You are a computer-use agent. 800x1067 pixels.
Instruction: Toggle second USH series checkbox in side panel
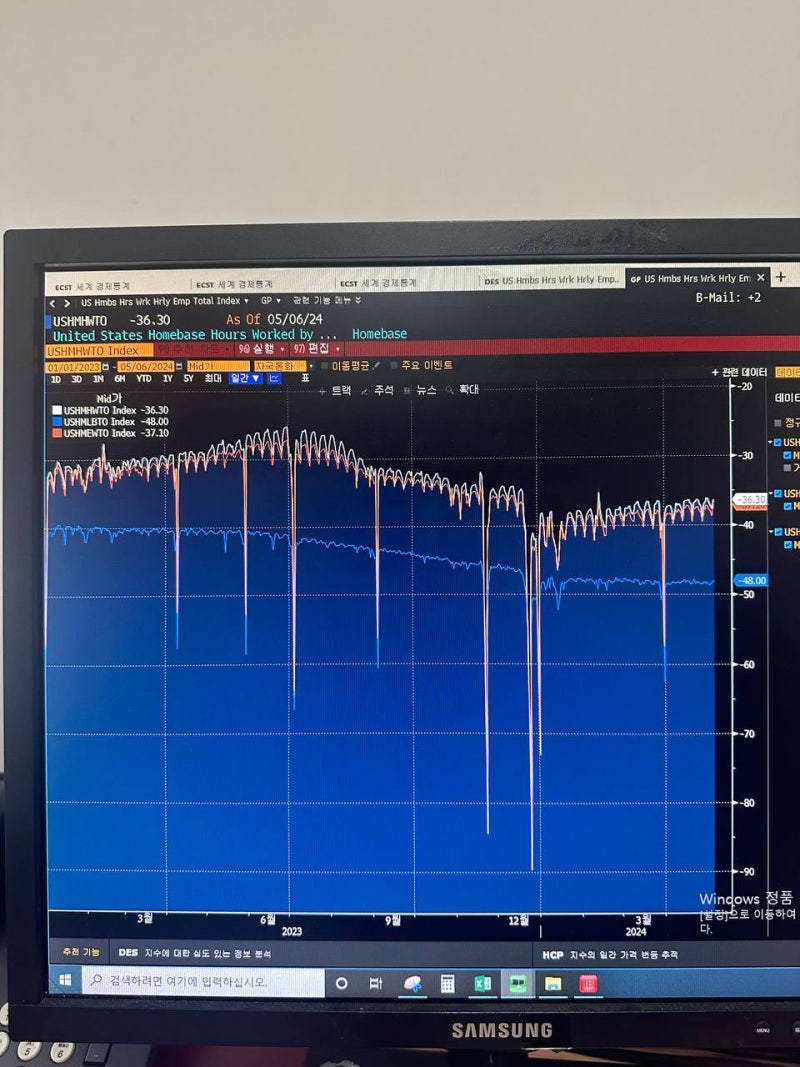point(778,493)
